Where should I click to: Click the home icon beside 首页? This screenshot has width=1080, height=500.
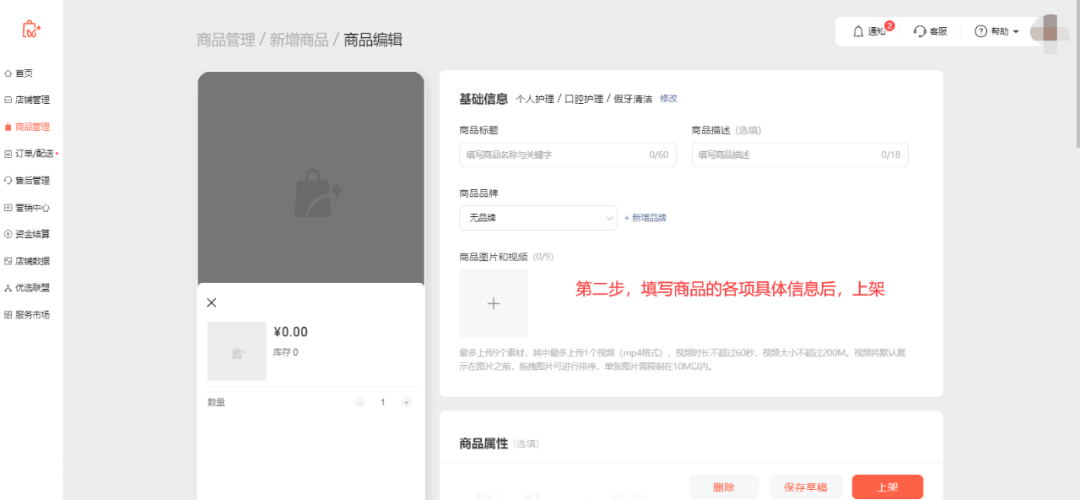8,73
